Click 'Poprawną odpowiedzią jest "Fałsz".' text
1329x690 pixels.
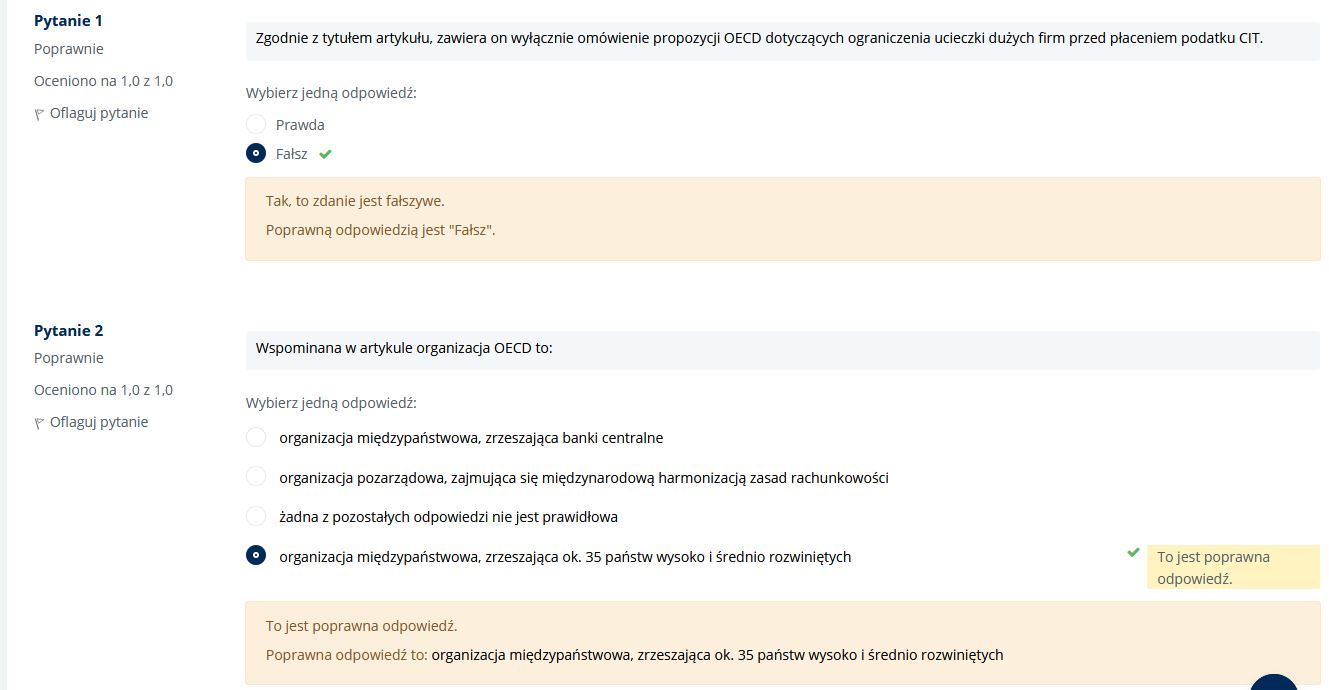tap(381, 230)
